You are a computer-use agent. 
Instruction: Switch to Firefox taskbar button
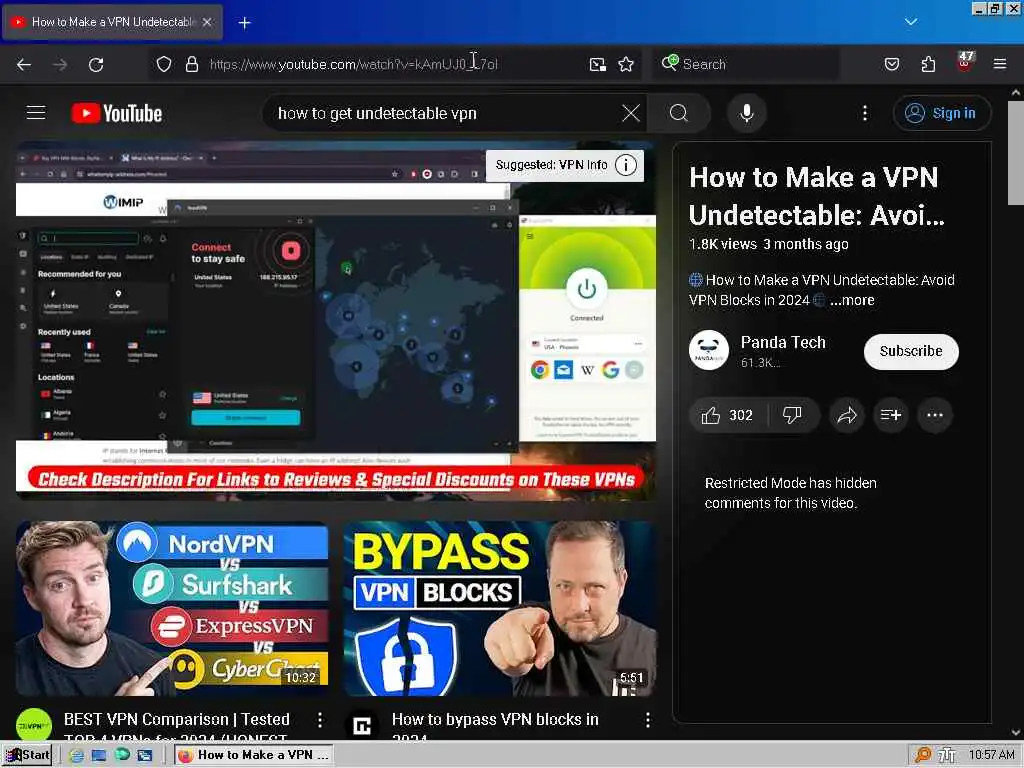click(x=255, y=755)
